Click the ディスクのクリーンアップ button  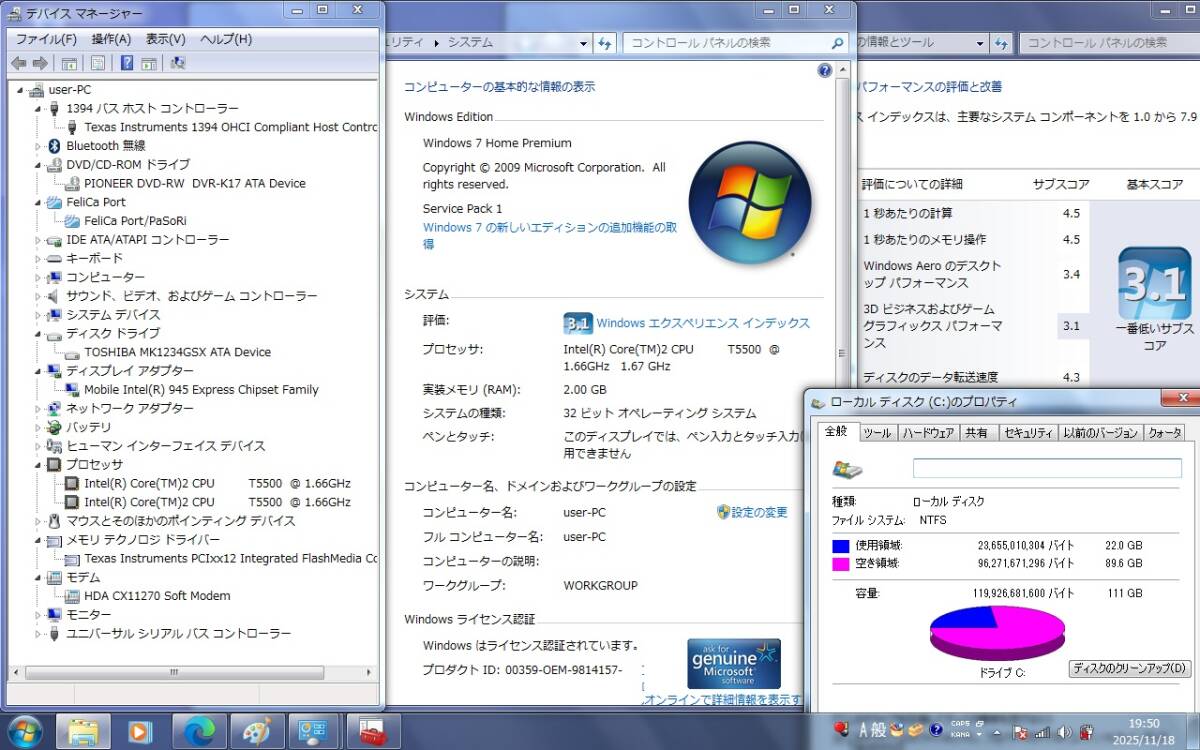tap(1129, 668)
